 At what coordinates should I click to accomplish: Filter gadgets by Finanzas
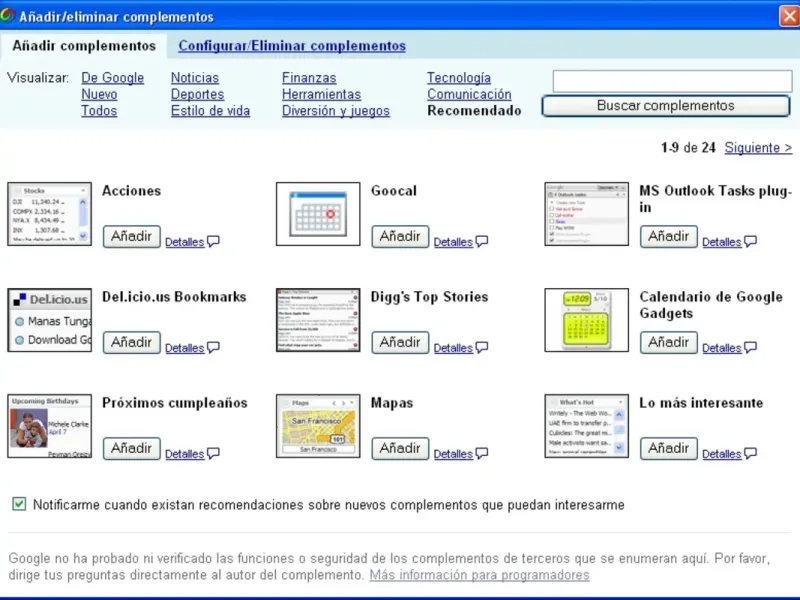click(x=309, y=78)
